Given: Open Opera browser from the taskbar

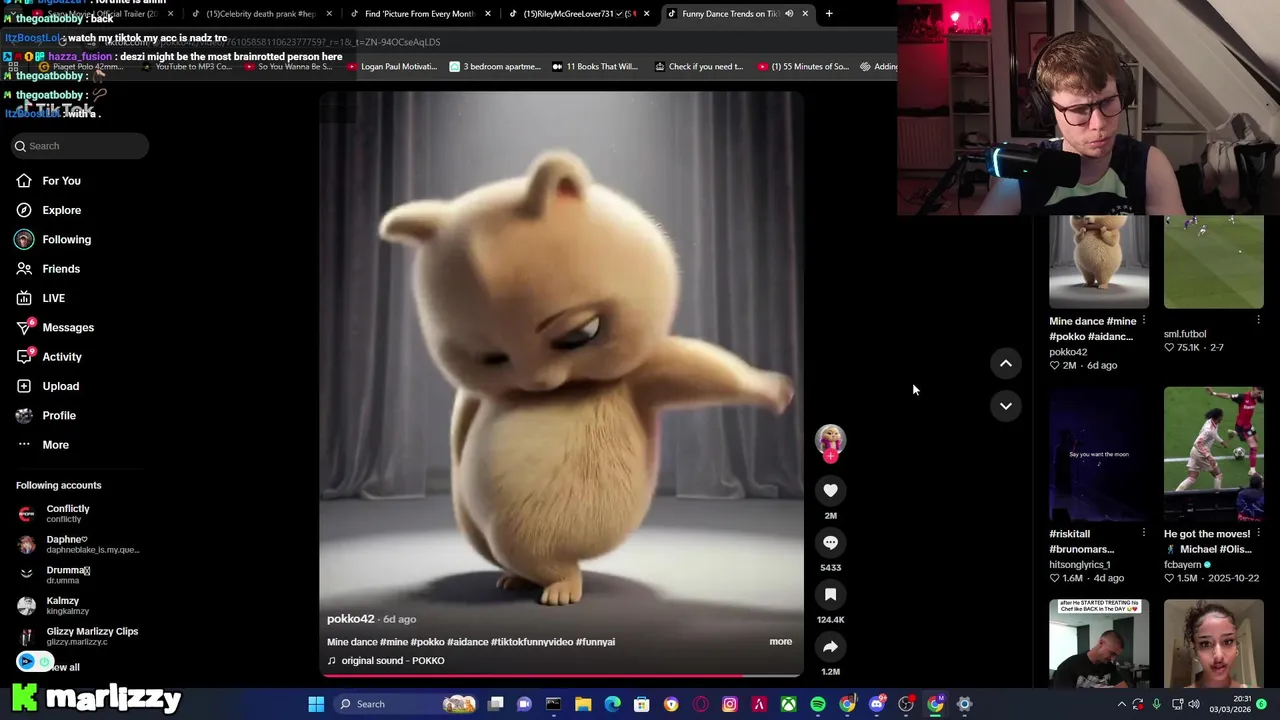Looking at the screenshot, I should tap(700, 704).
